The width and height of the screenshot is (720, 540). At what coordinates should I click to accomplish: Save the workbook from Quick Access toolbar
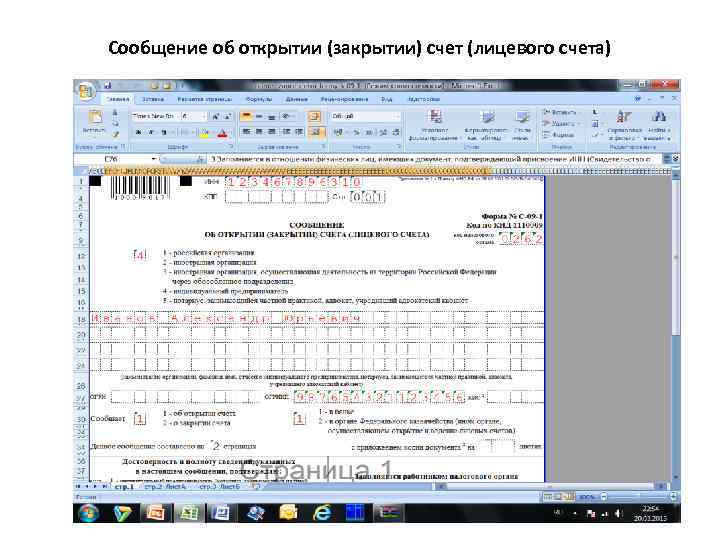[x=108, y=85]
